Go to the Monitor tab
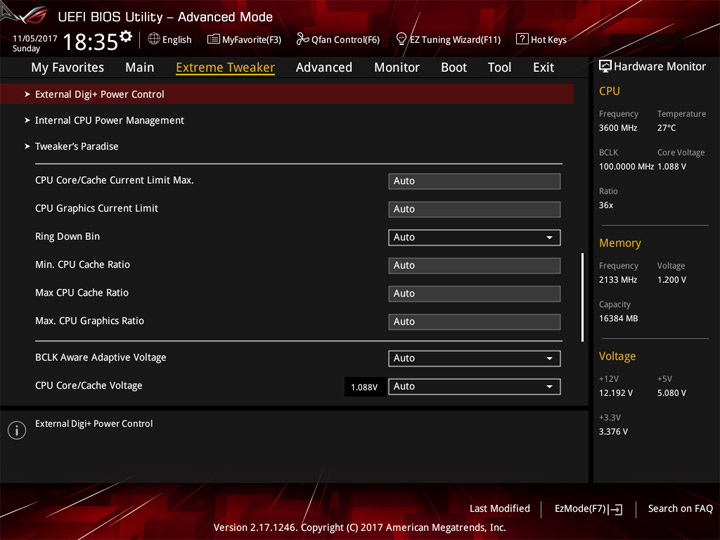This screenshot has height=540, width=720. tap(397, 68)
